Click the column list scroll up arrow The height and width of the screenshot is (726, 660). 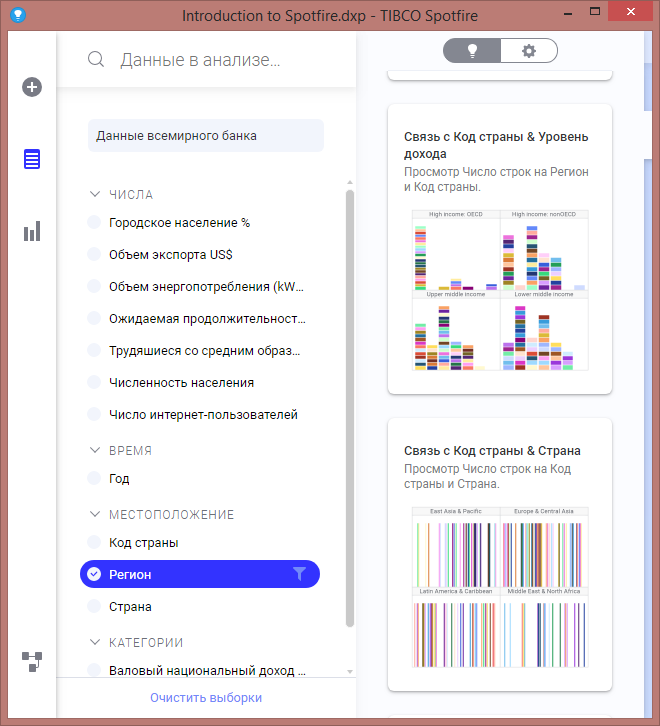click(x=350, y=182)
